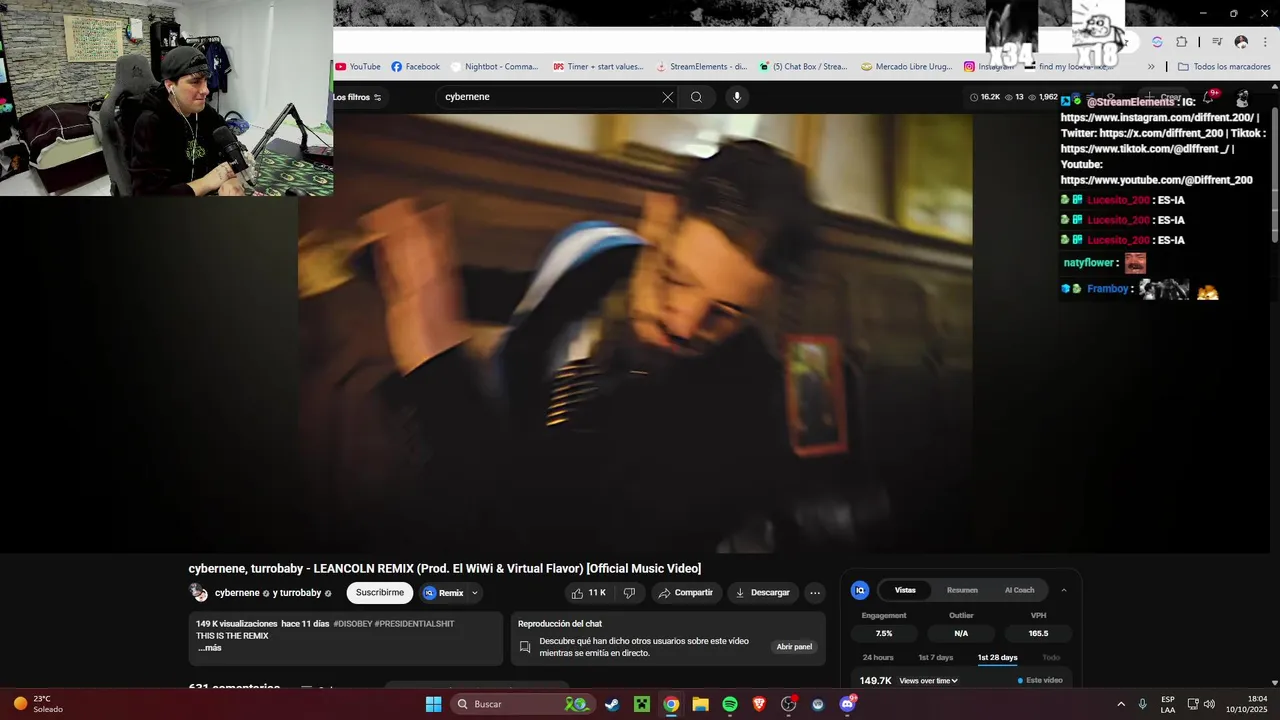
Task: Open Google Chrome from the taskbar
Action: (x=671, y=704)
